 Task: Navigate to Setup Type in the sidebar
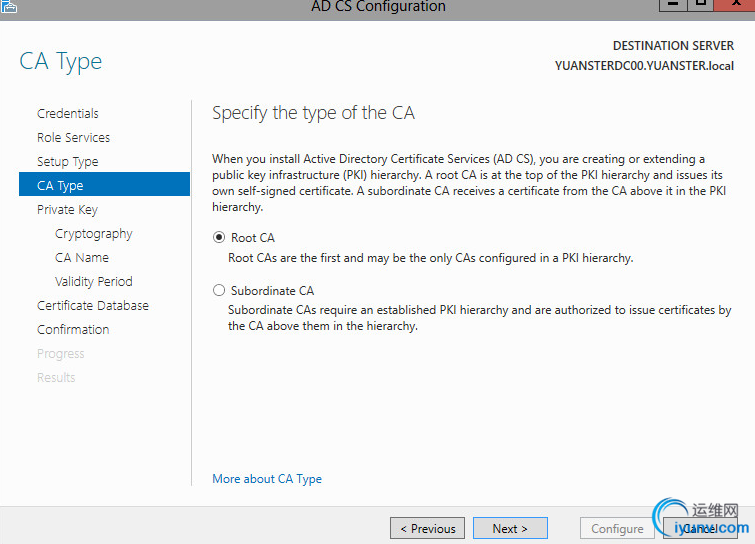tap(67, 162)
